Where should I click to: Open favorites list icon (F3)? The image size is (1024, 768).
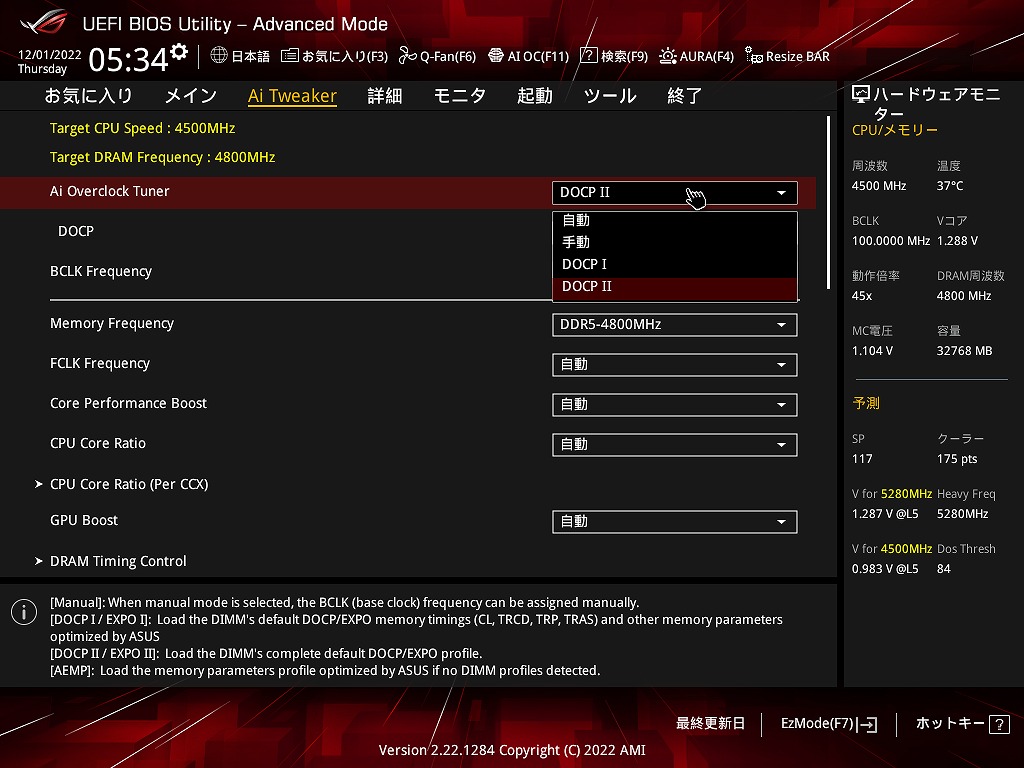(x=289, y=56)
